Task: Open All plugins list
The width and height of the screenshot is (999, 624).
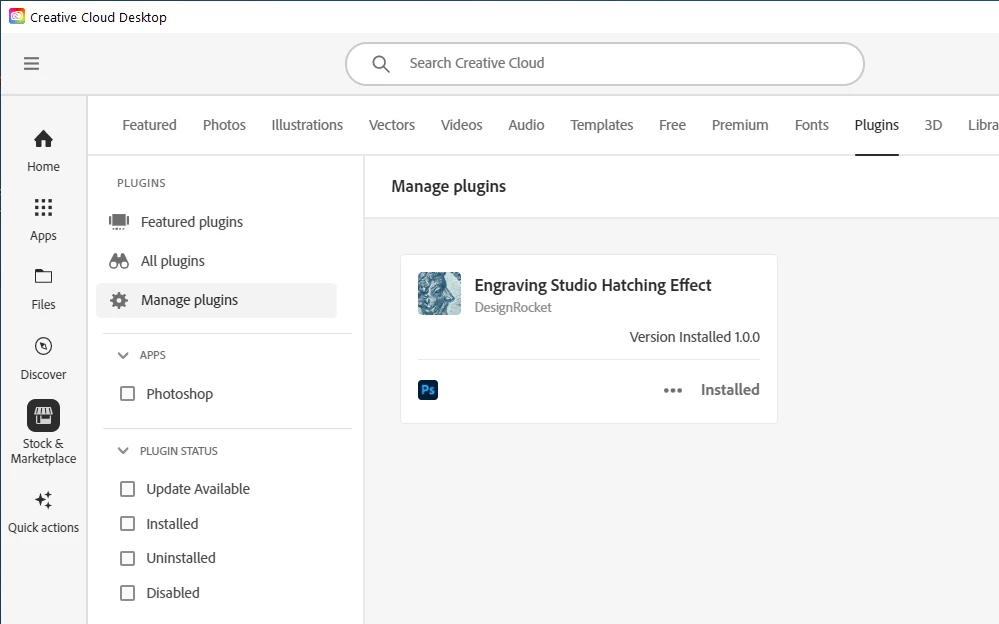Action: pyautogui.click(x=172, y=261)
